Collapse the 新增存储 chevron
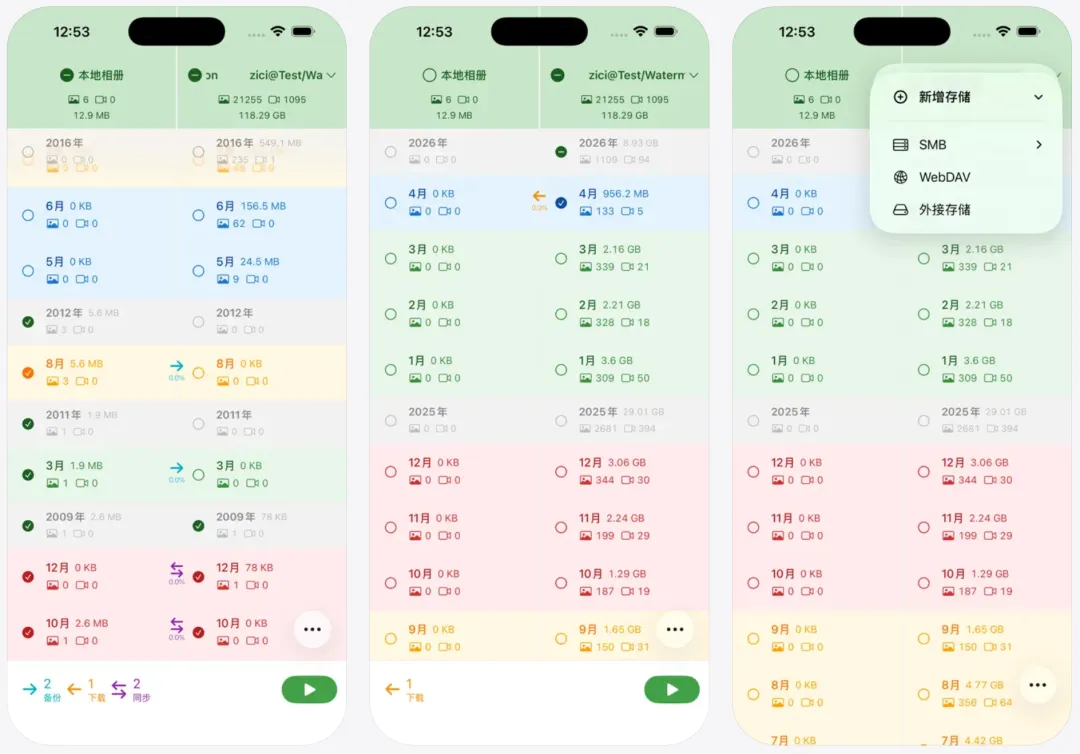This screenshot has width=1080, height=754. coord(1038,97)
